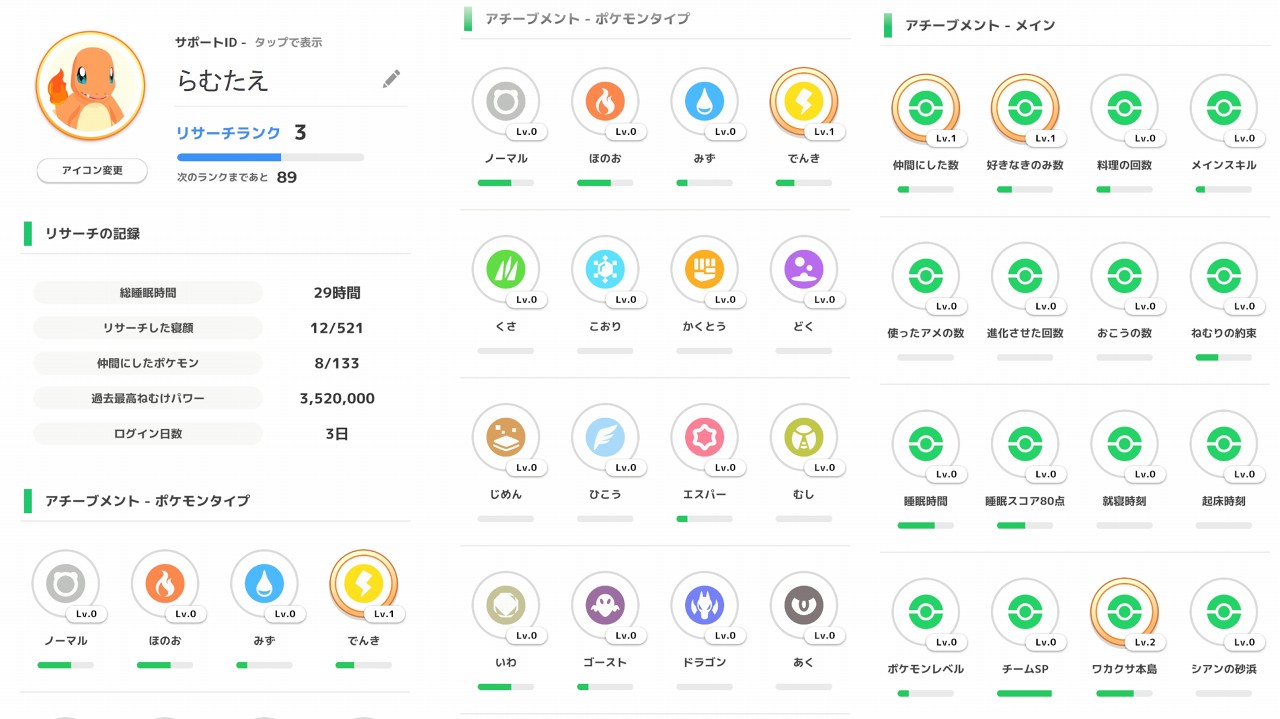This screenshot has width=1280, height=719.
Task: Click the pencil icon to edit the name
Action: [x=391, y=79]
